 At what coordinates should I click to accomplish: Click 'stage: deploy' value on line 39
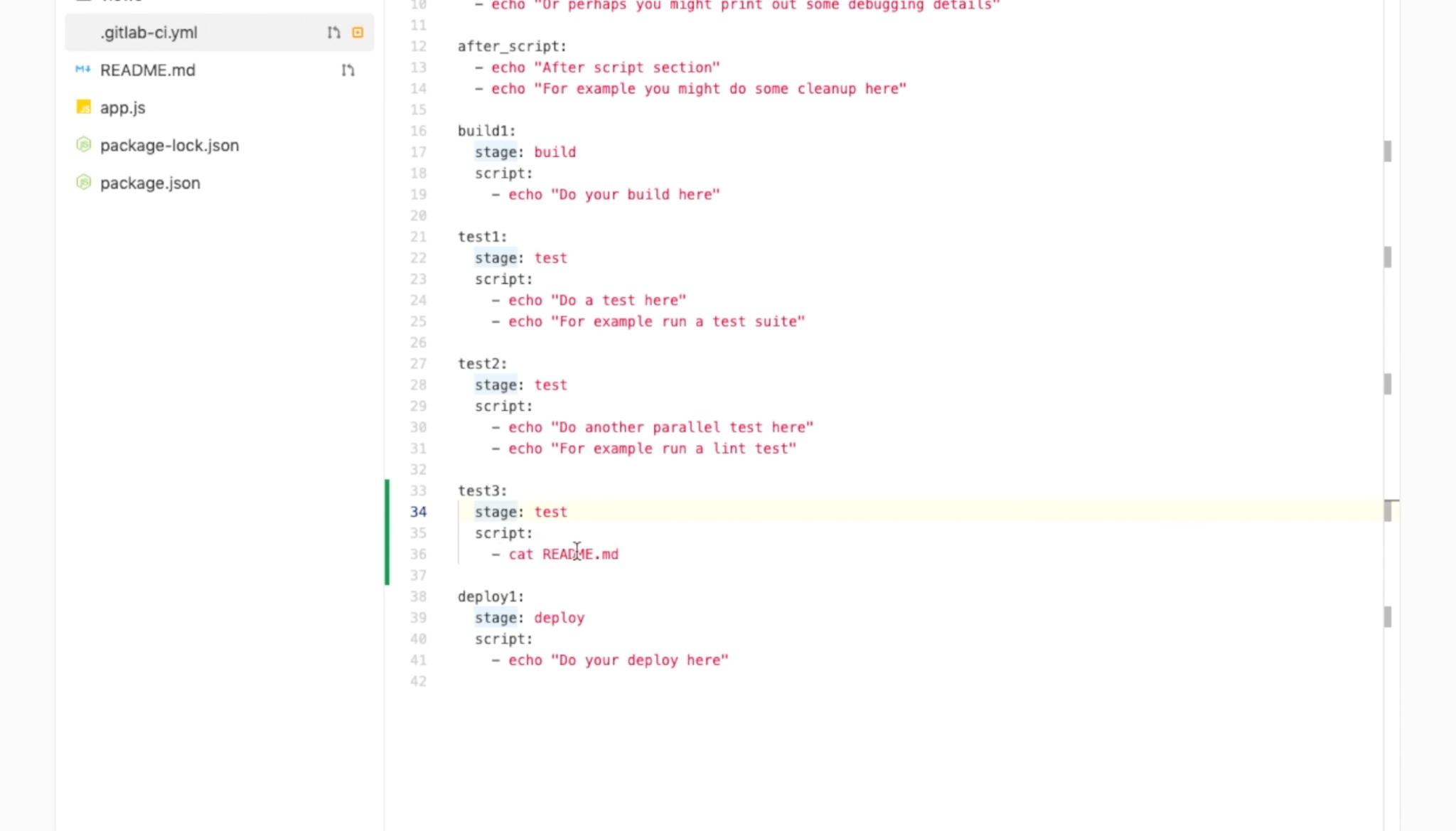point(559,618)
